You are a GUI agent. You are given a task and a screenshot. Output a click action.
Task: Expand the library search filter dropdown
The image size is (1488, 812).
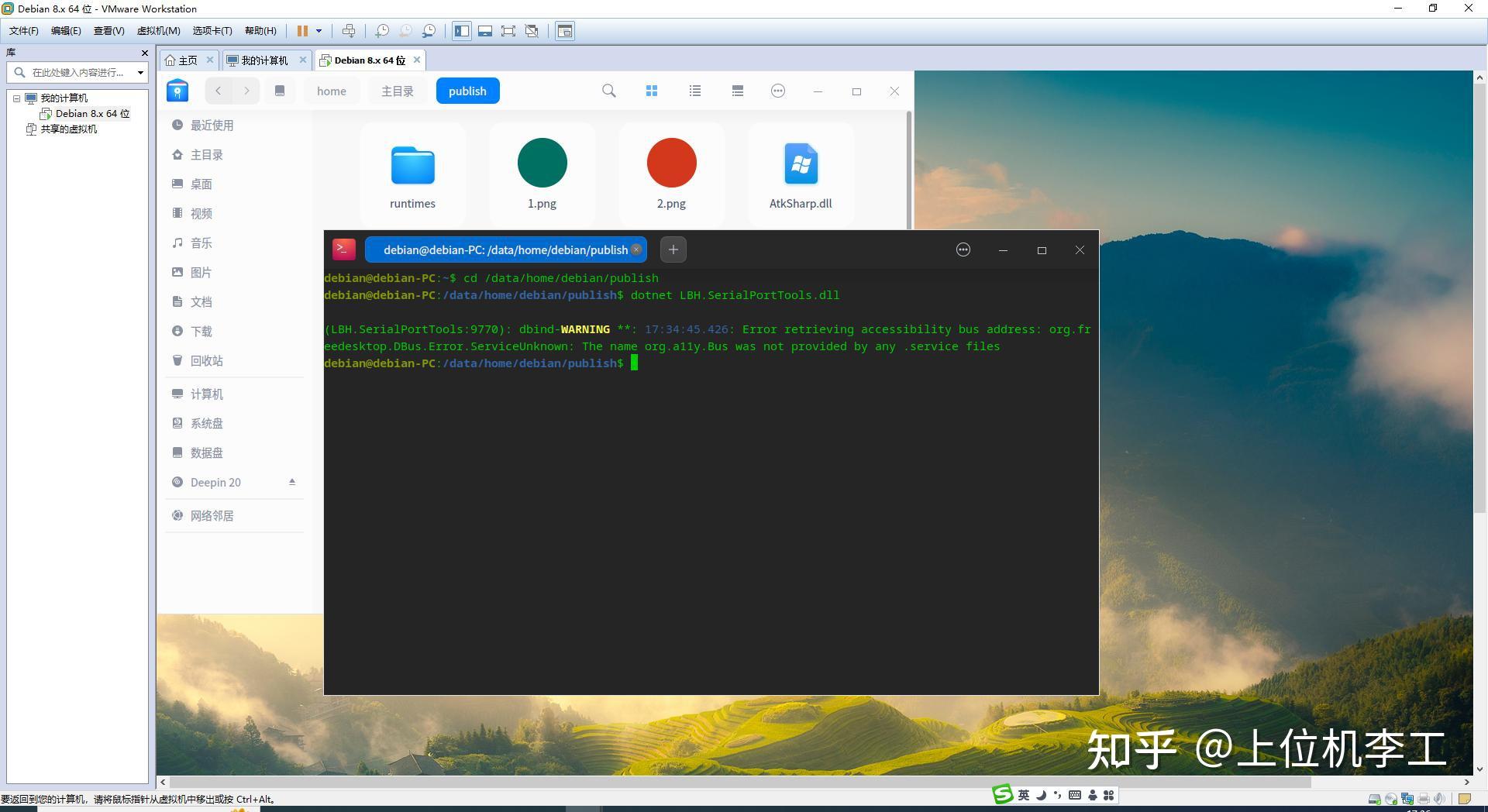(140, 72)
